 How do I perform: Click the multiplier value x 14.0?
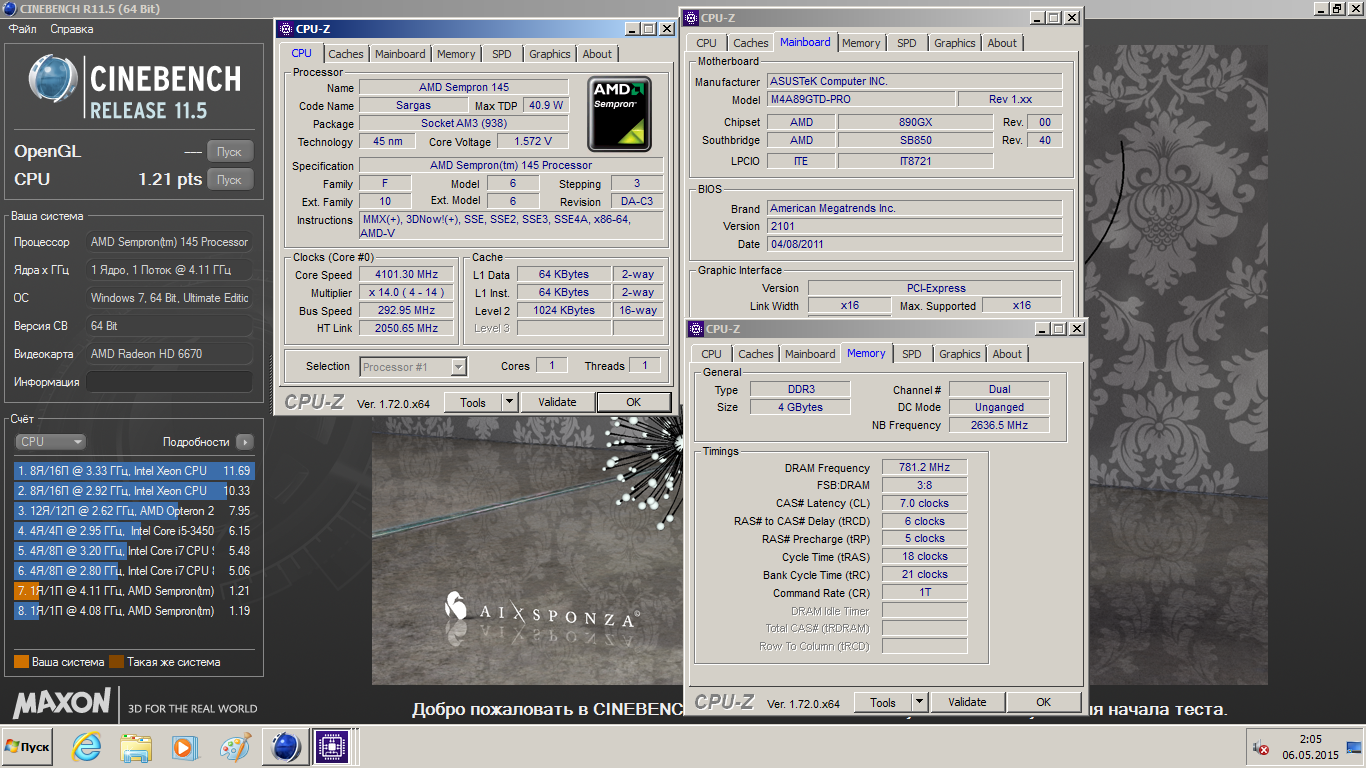407,293
